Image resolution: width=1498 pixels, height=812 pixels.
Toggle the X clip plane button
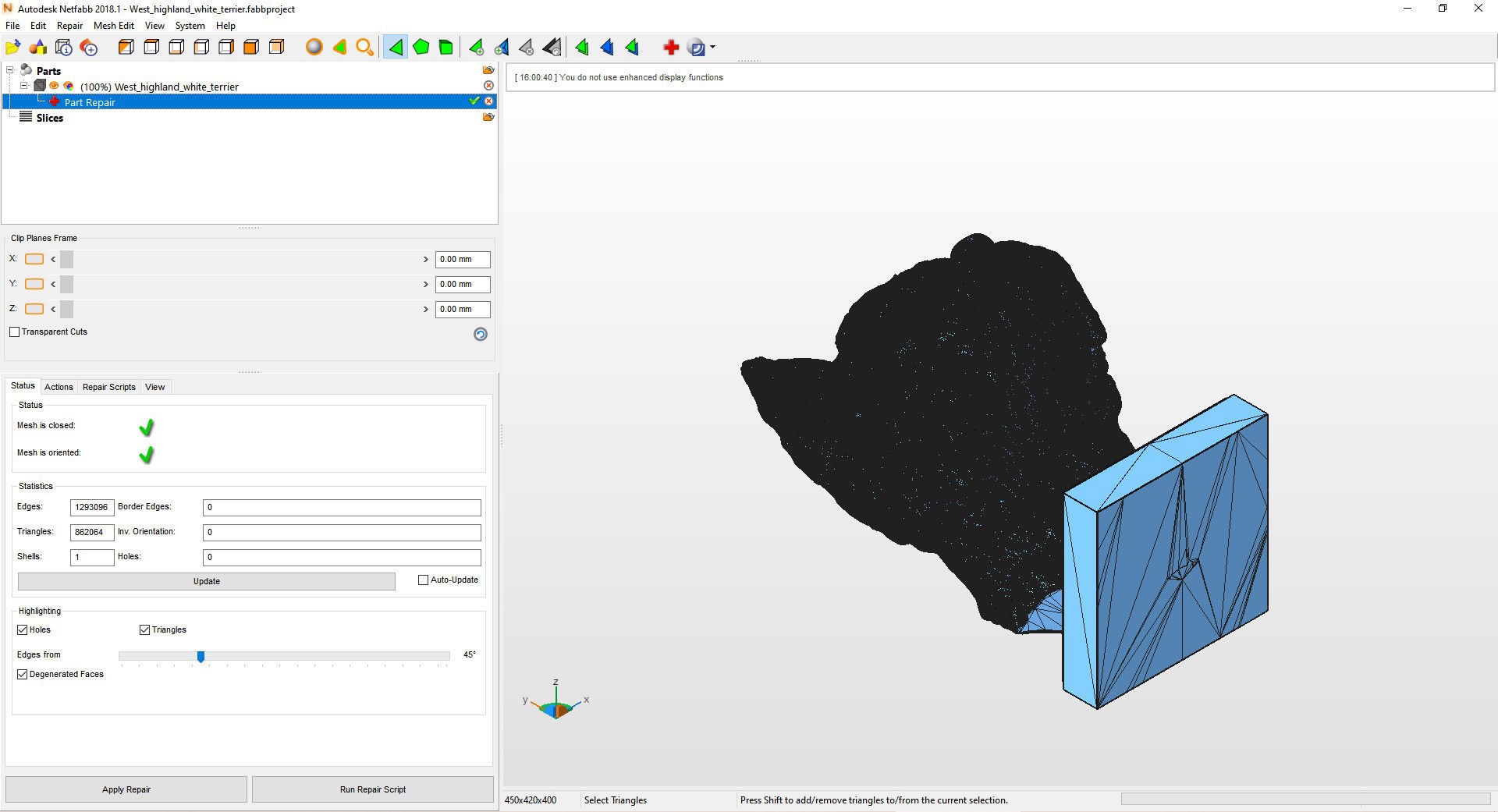(x=34, y=259)
